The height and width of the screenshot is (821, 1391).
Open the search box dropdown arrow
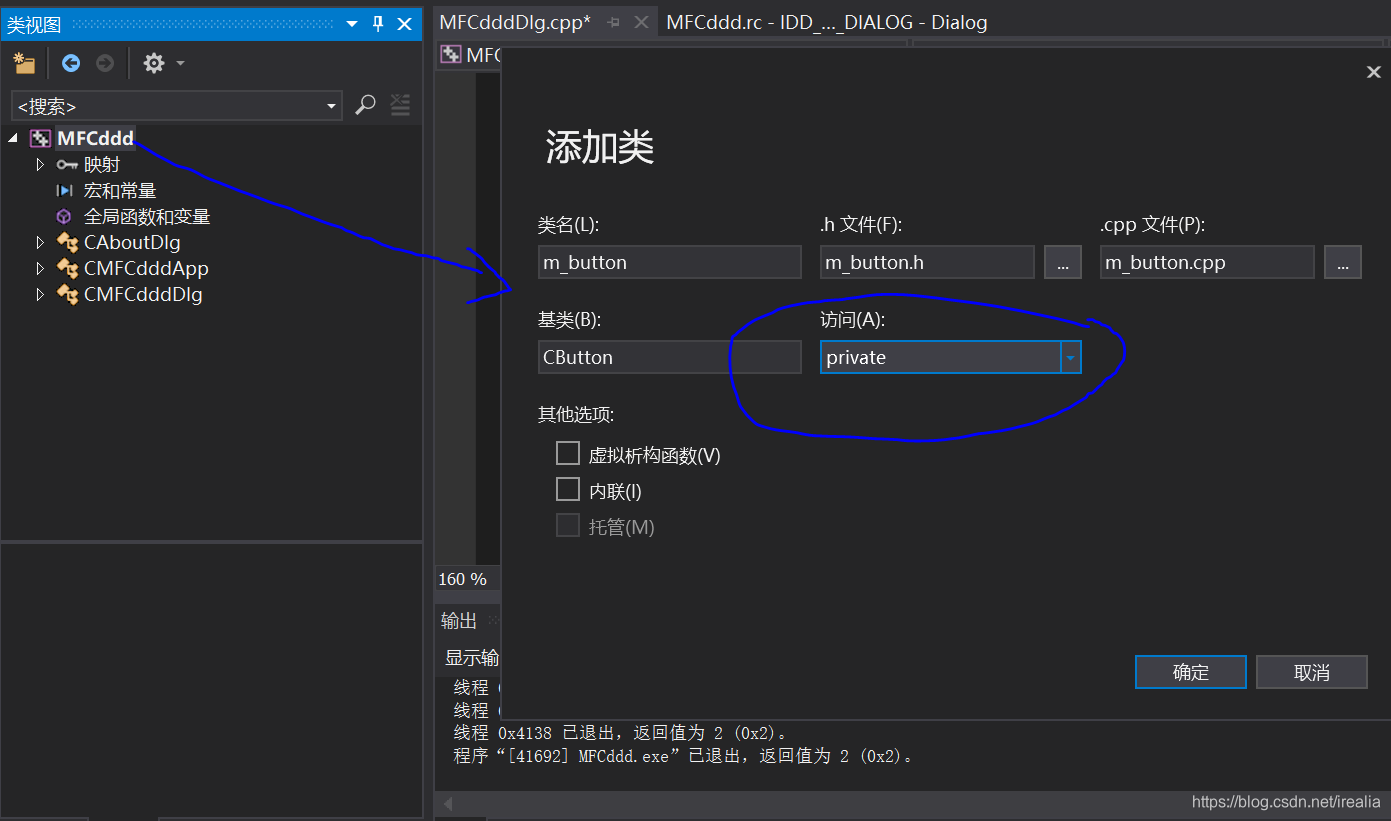click(x=332, y=106)
